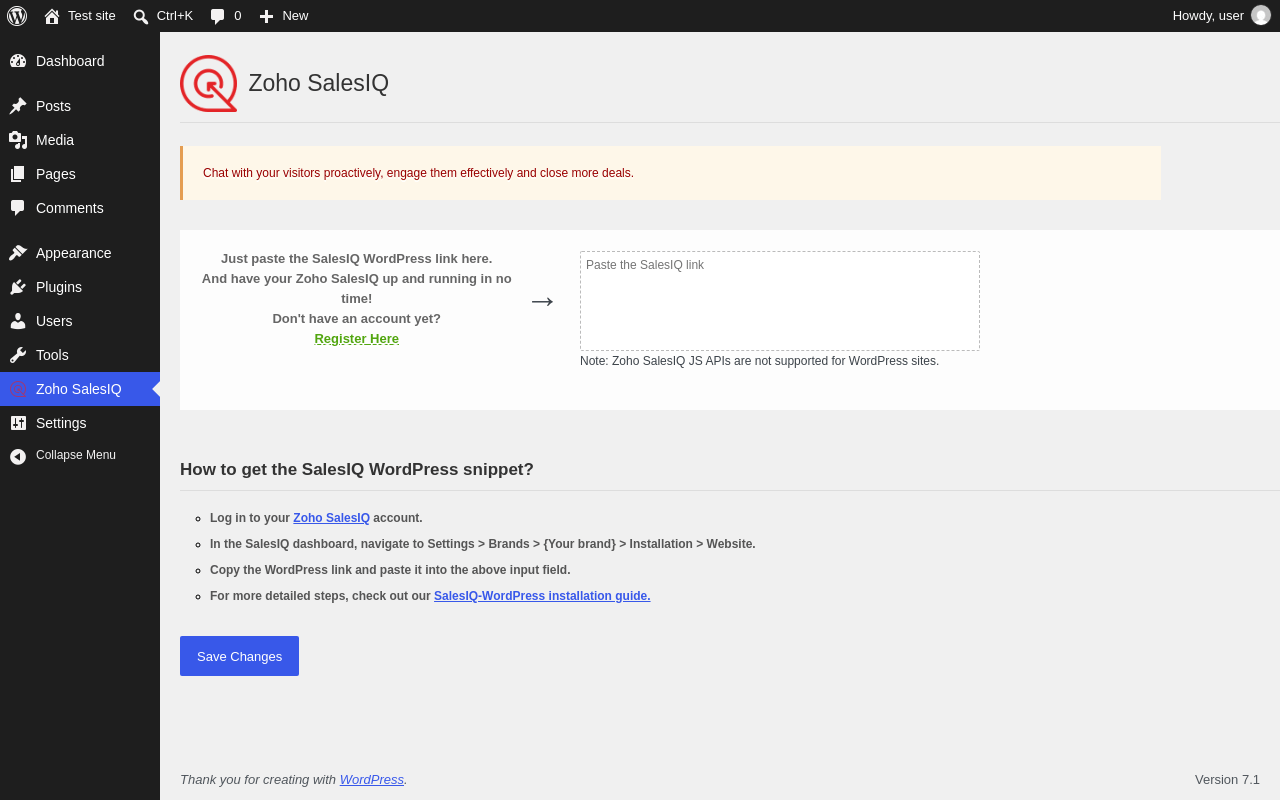Image resolution: width=1280 pixels, height=800 pixels.
Task: Open the Test site home icon
Action: (x=52, y=16)
